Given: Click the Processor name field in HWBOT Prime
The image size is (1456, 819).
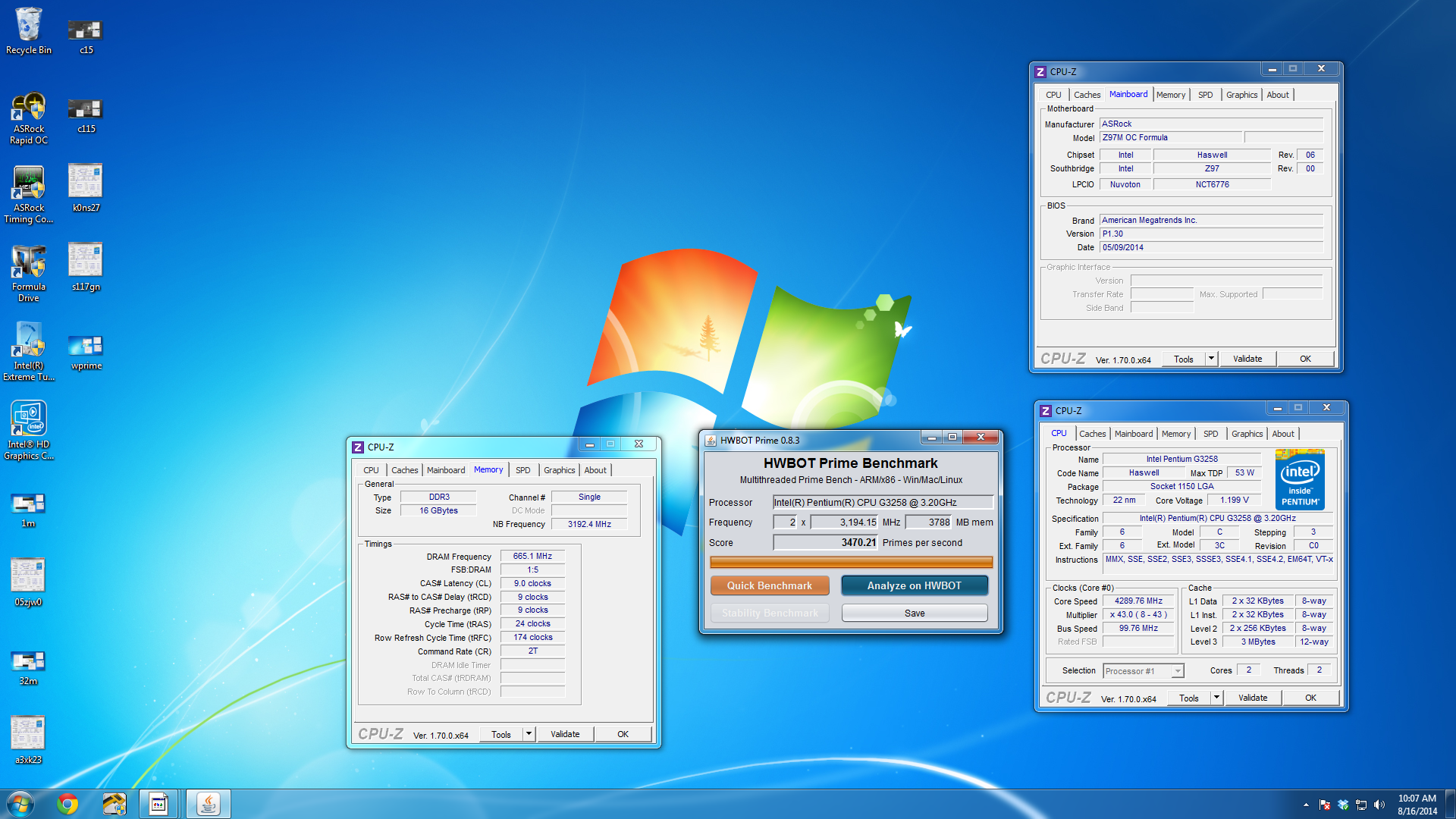Looking at the screenshot, I should pyautogui.click(x=883, y=502).
